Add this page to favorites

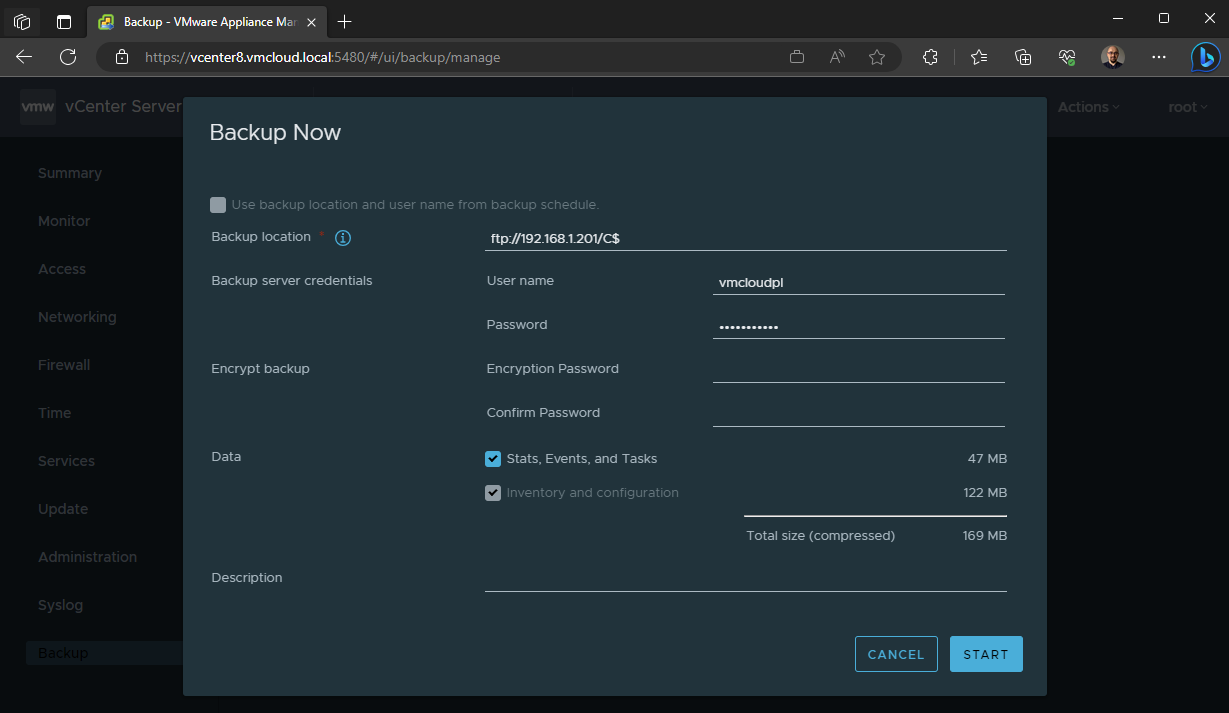pyautogui.click(x=877, y=57)
